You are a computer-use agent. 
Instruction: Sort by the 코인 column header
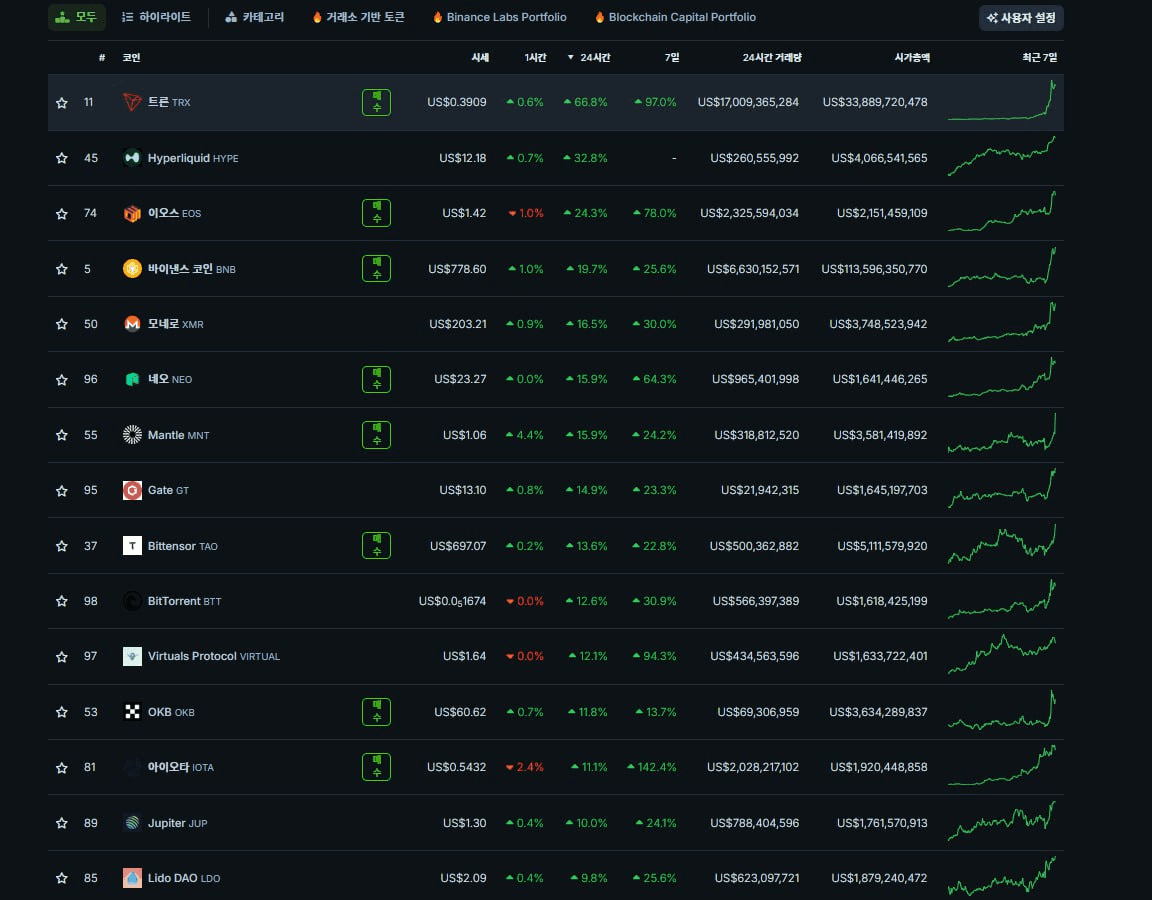[x=132, y=57]
